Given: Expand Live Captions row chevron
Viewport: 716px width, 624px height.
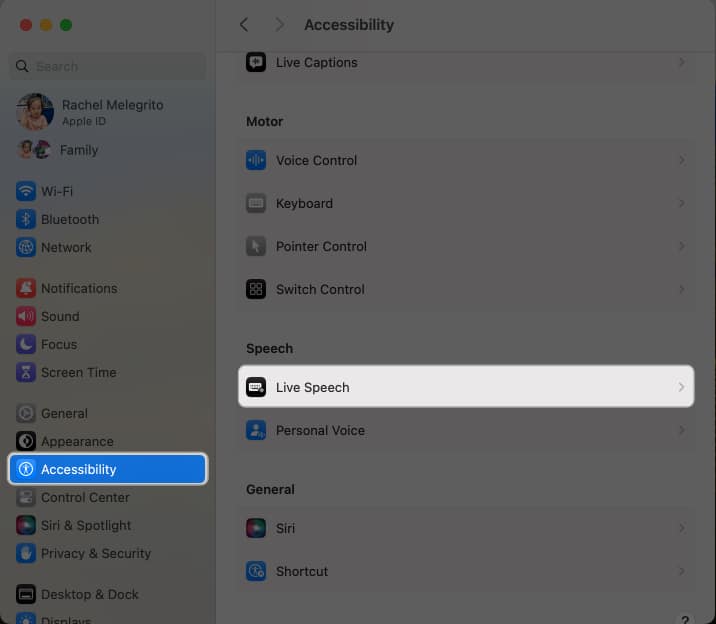Looking at the screenshot, I should pos(682,62).
